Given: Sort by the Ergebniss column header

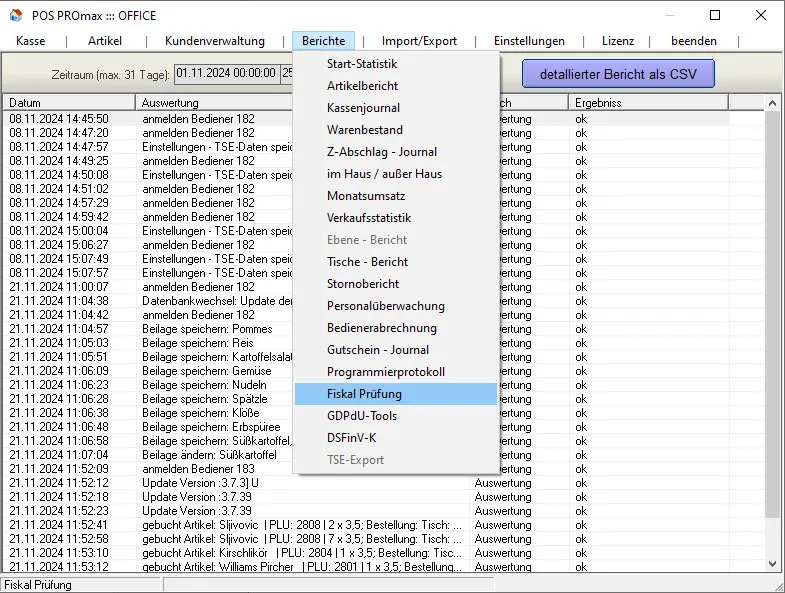Looking at the screenshot, I should pos(648,103).
